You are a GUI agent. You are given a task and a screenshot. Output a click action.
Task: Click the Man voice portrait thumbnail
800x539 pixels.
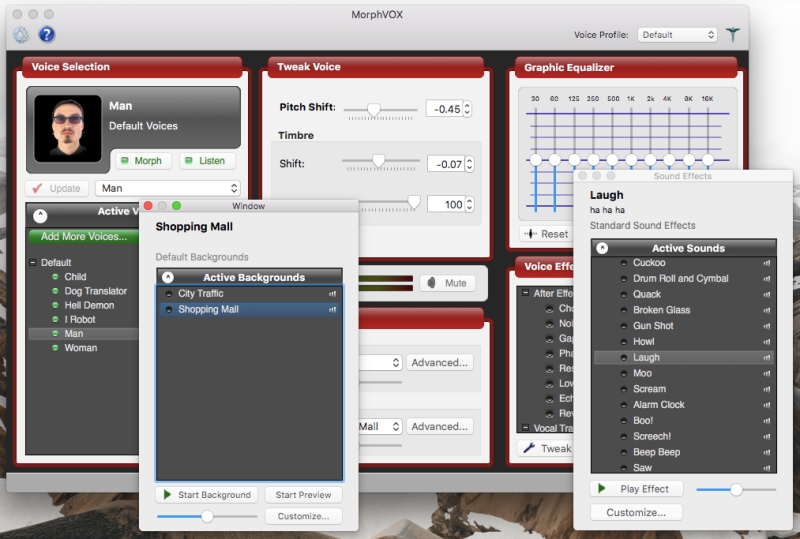click(67, 128)
